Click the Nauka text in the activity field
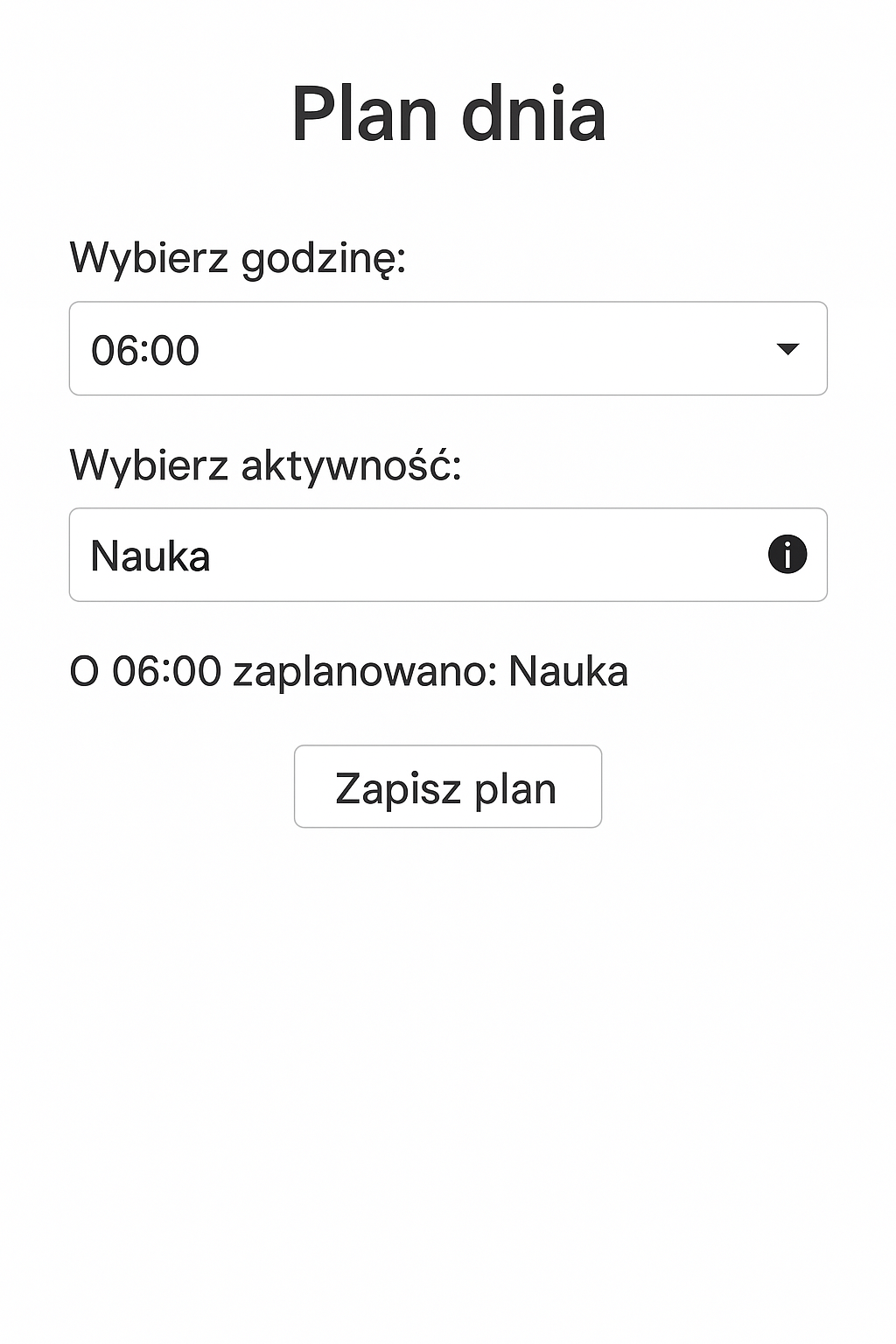 (x=150, y=556)
